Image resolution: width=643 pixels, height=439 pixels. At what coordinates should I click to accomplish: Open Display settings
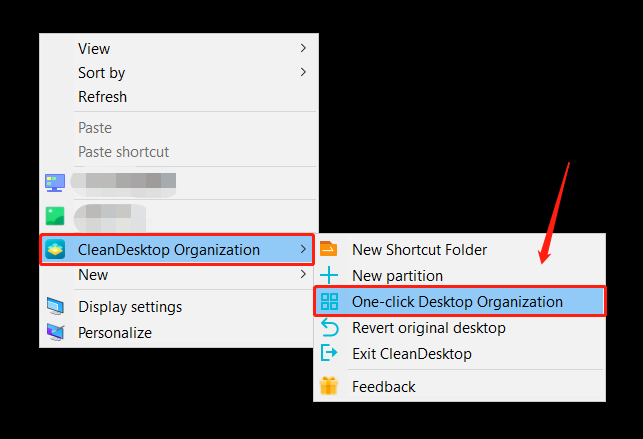coord(130,307)
